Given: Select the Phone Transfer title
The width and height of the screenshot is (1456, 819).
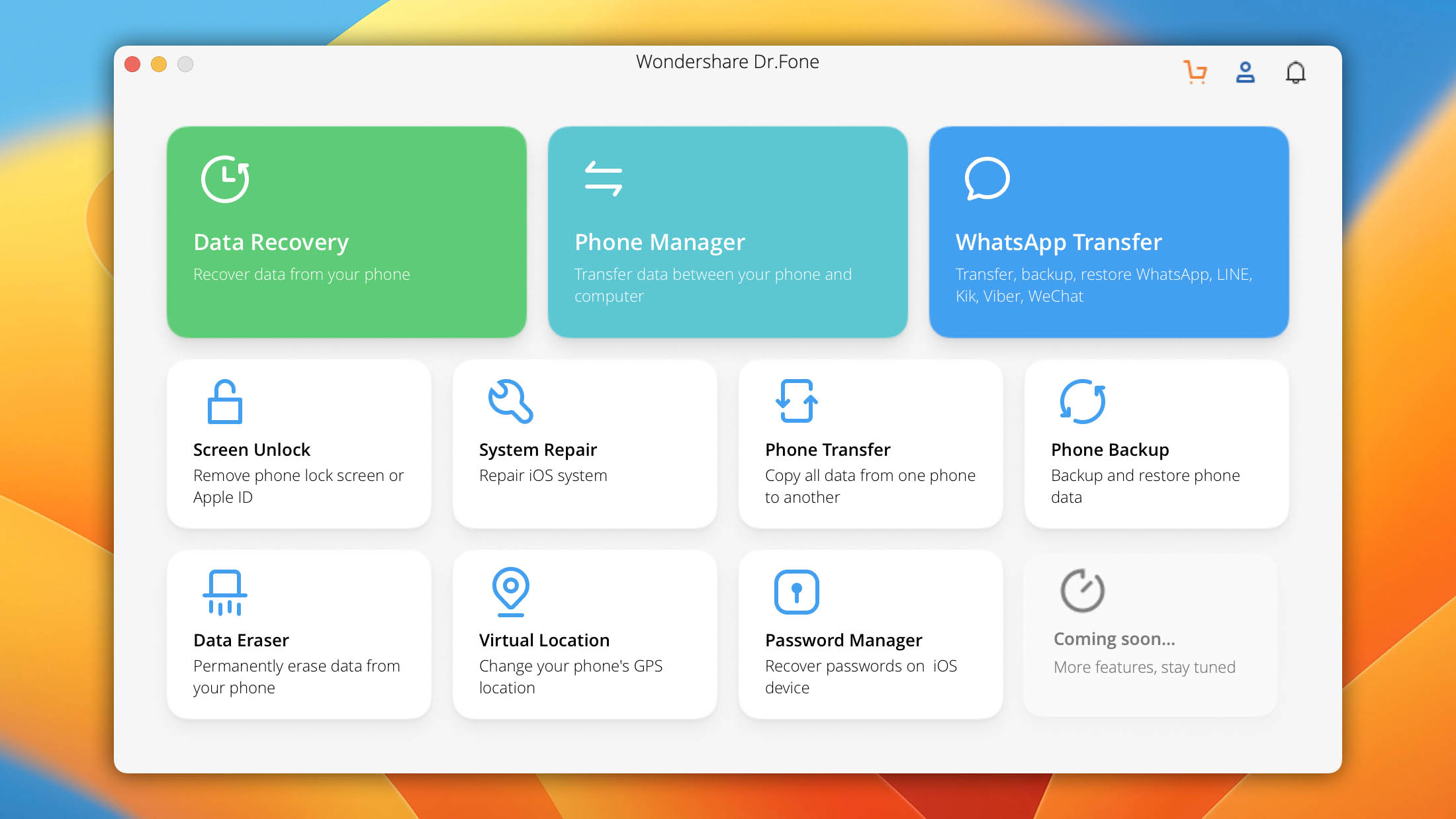Looking at the screenshot, I should tap(827, 450).
